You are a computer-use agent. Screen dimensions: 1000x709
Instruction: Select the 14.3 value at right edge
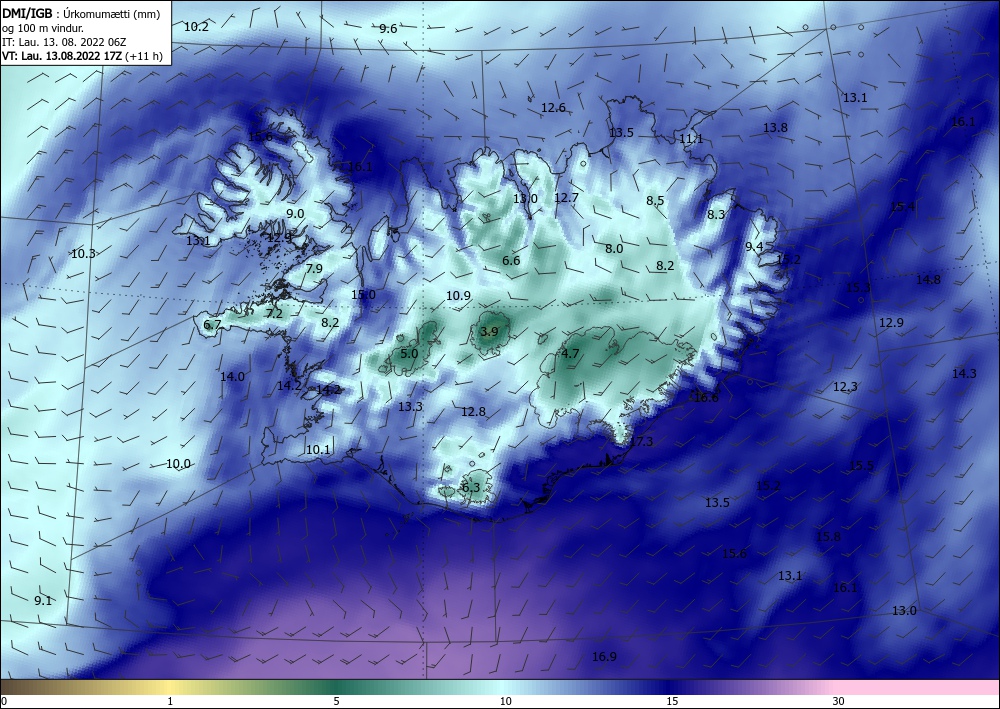pyautogui.click(x=964, y=374)
